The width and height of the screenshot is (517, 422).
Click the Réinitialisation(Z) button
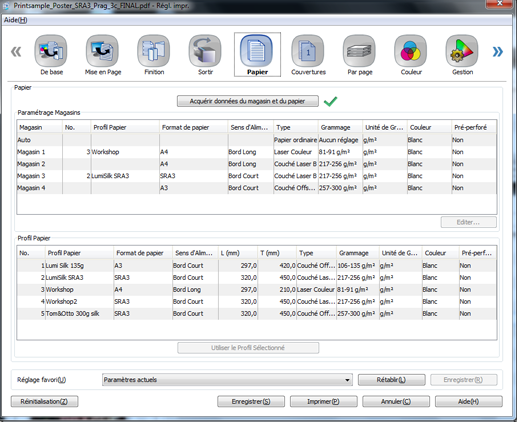(44, 401)
